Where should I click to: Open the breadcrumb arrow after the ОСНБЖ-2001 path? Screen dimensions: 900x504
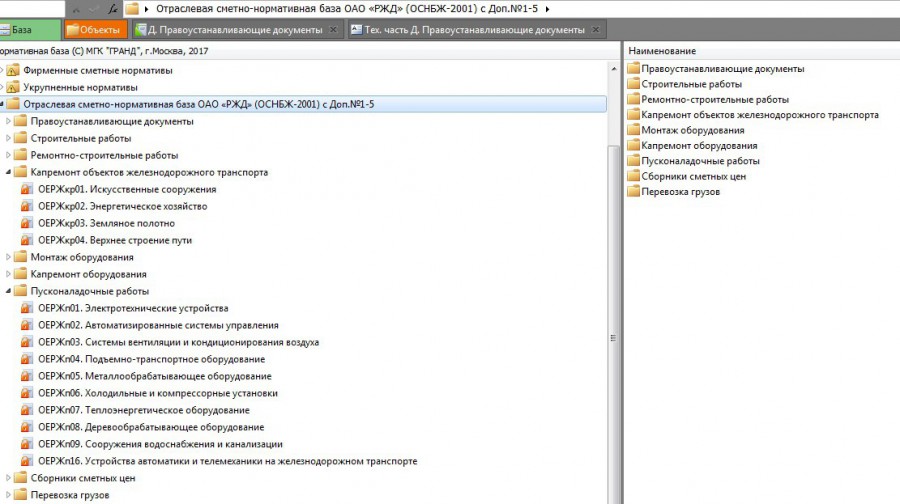pos(547,9)
